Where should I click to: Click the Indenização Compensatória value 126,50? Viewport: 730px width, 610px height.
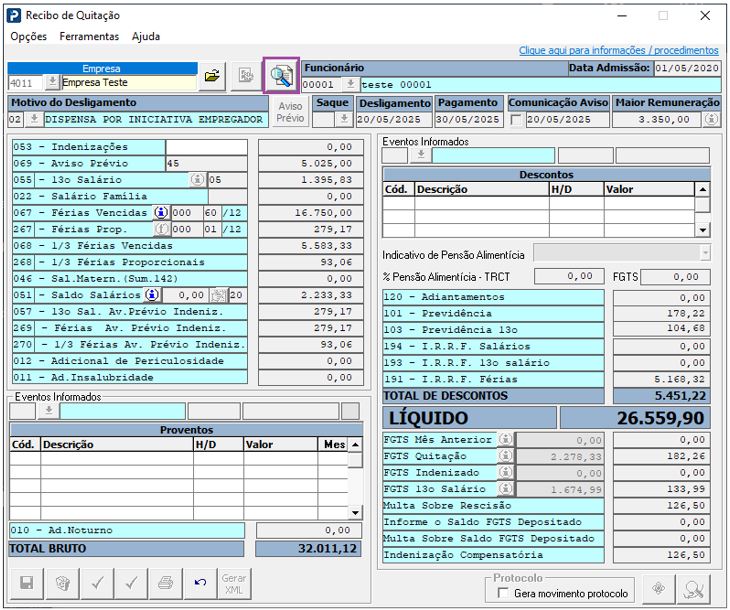662,555
